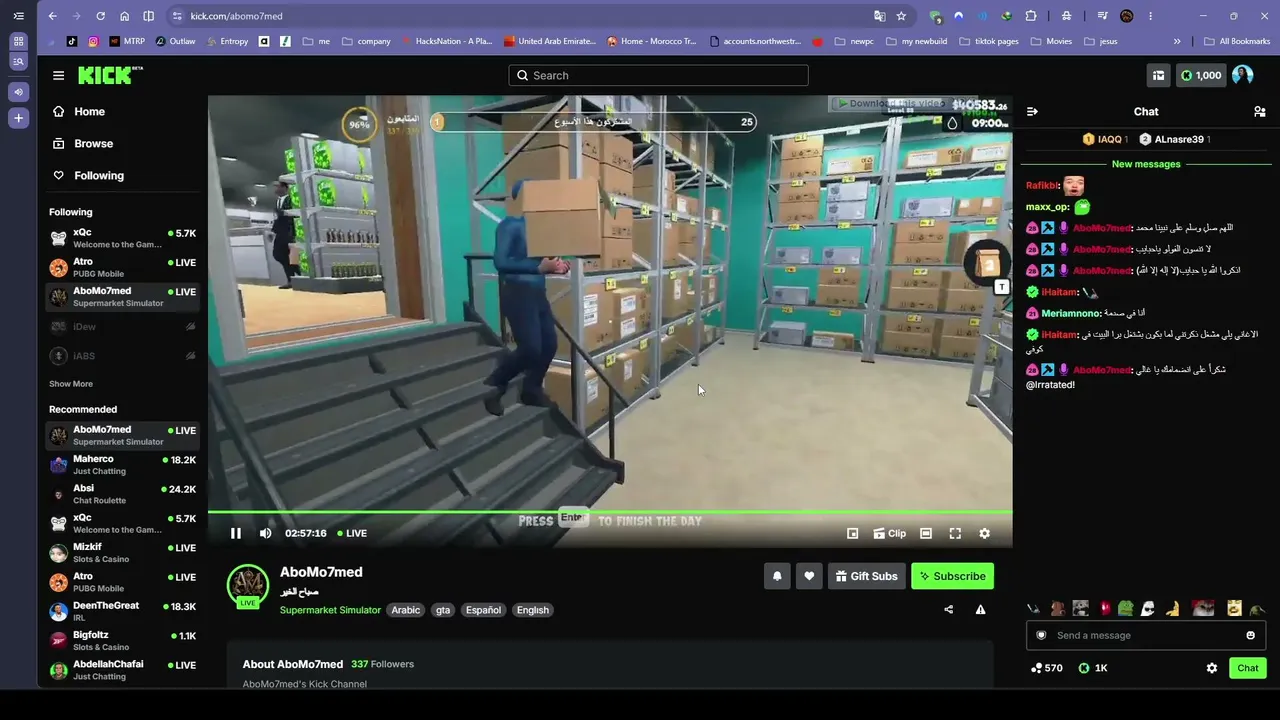Open Atro channel in Following list
Screen dimensions: 1280x720
tap(123, 267)
